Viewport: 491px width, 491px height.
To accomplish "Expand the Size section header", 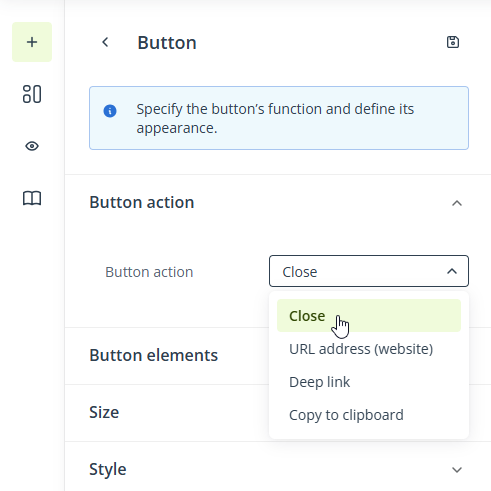I will [x=104, y=413].
